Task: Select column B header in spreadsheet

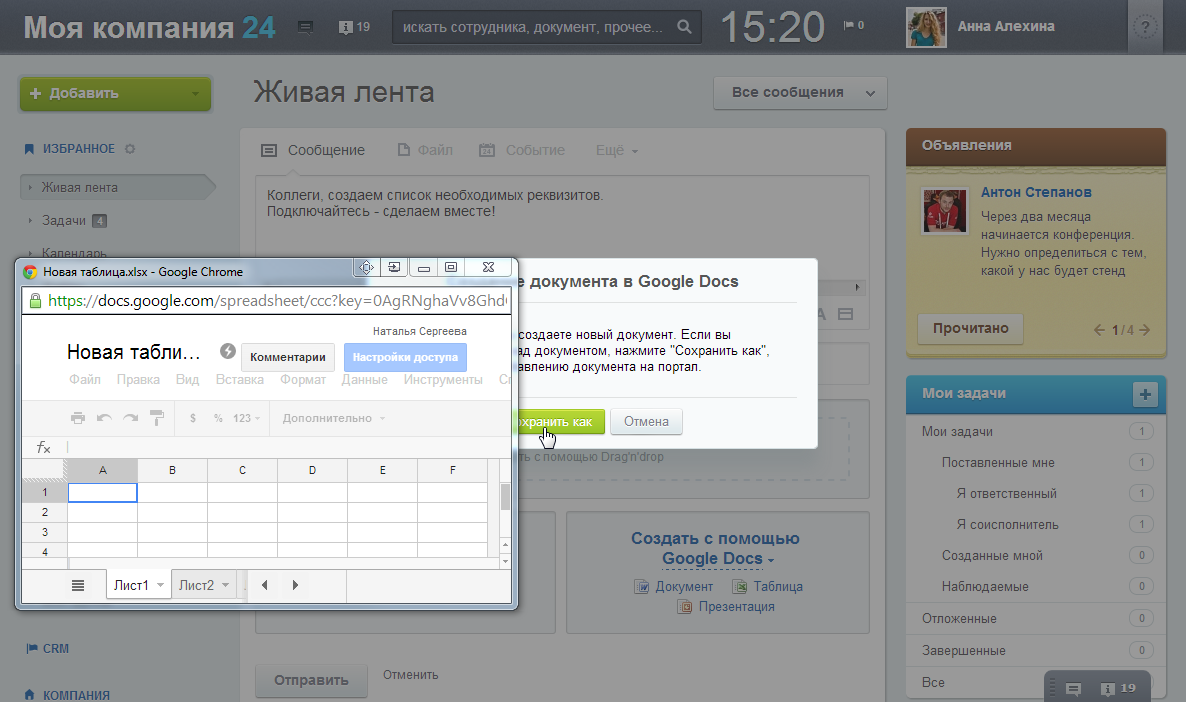Action: [172, 471]
